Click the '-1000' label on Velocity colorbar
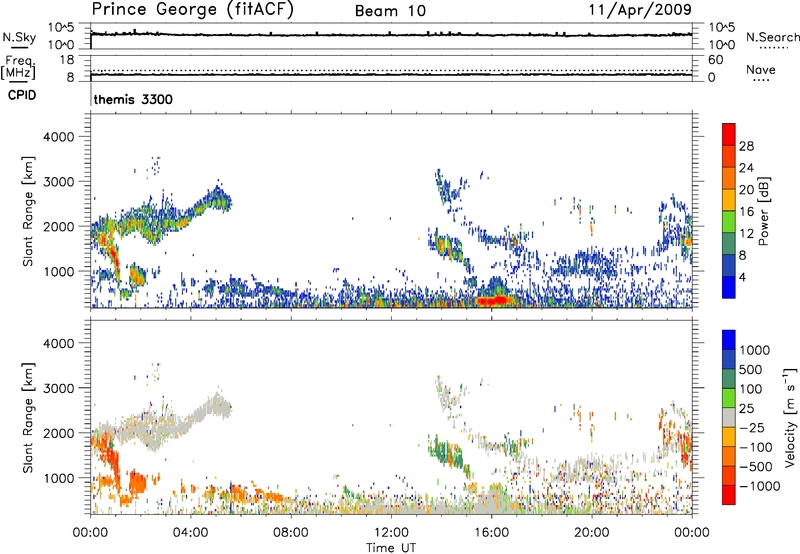This screenshot has width=800, height=554. [x=759, y=486]
